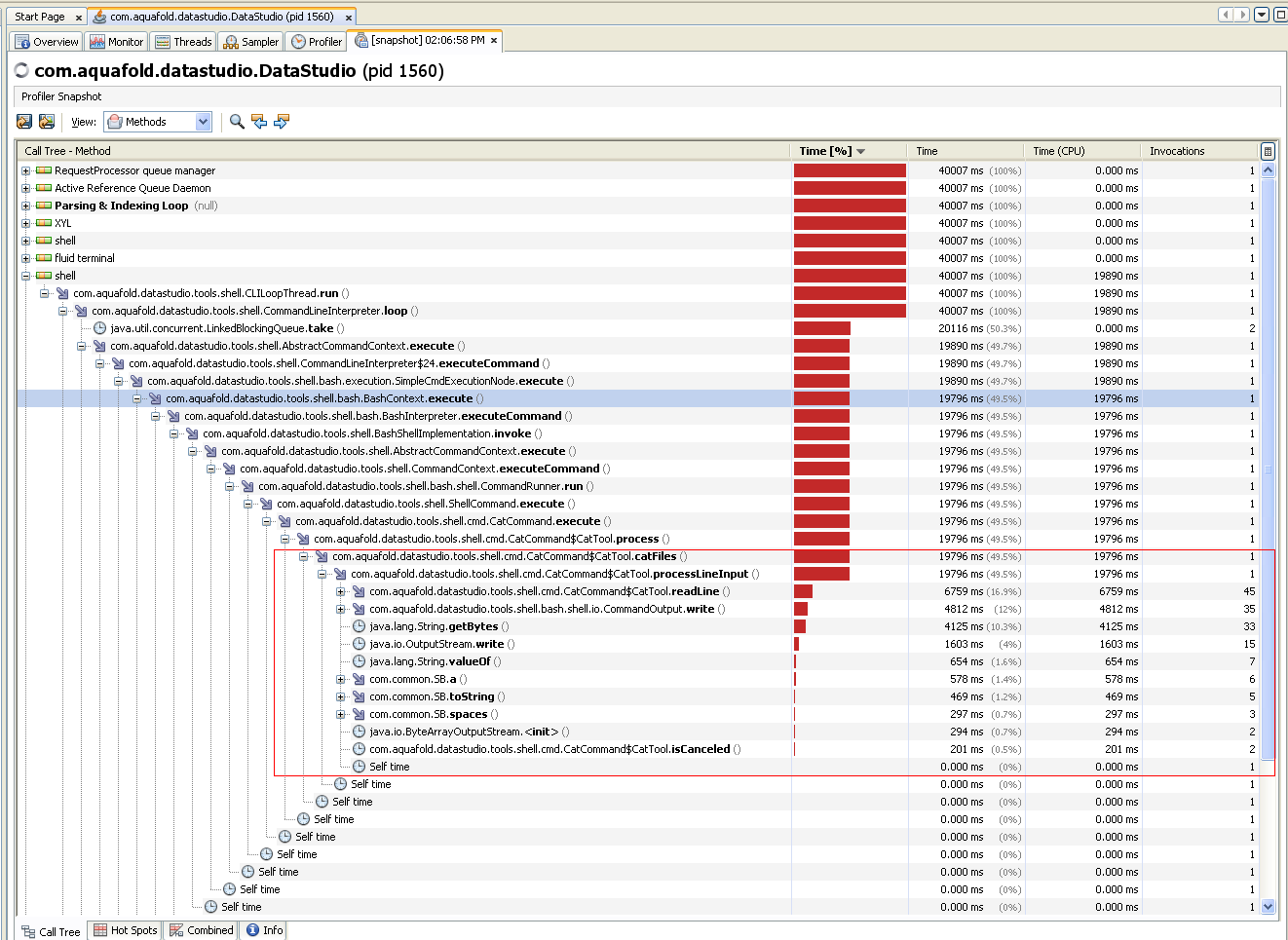Click the 20116 ms time value
1288x940 pixels.
[961, 328]
